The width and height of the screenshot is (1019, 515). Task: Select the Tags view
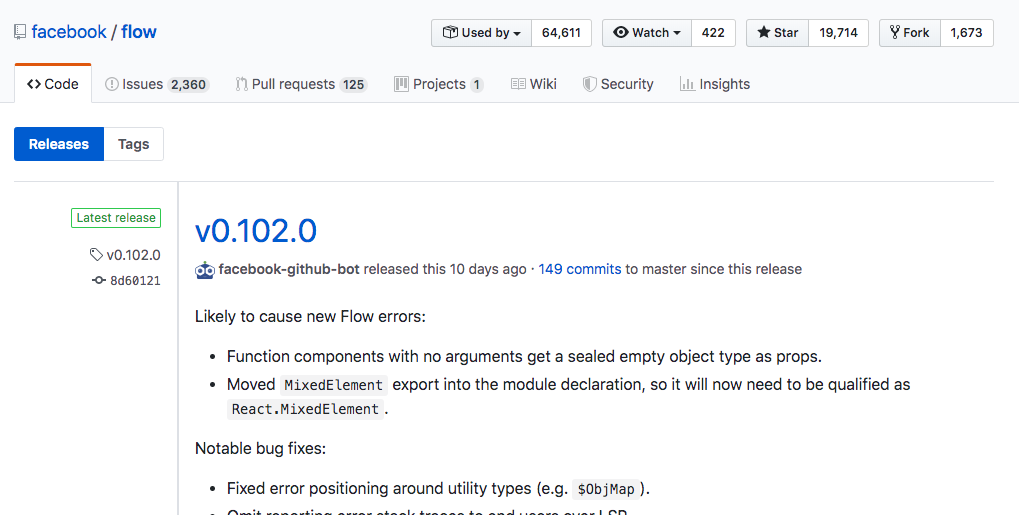pyautogui.click(x=133, y=144)
